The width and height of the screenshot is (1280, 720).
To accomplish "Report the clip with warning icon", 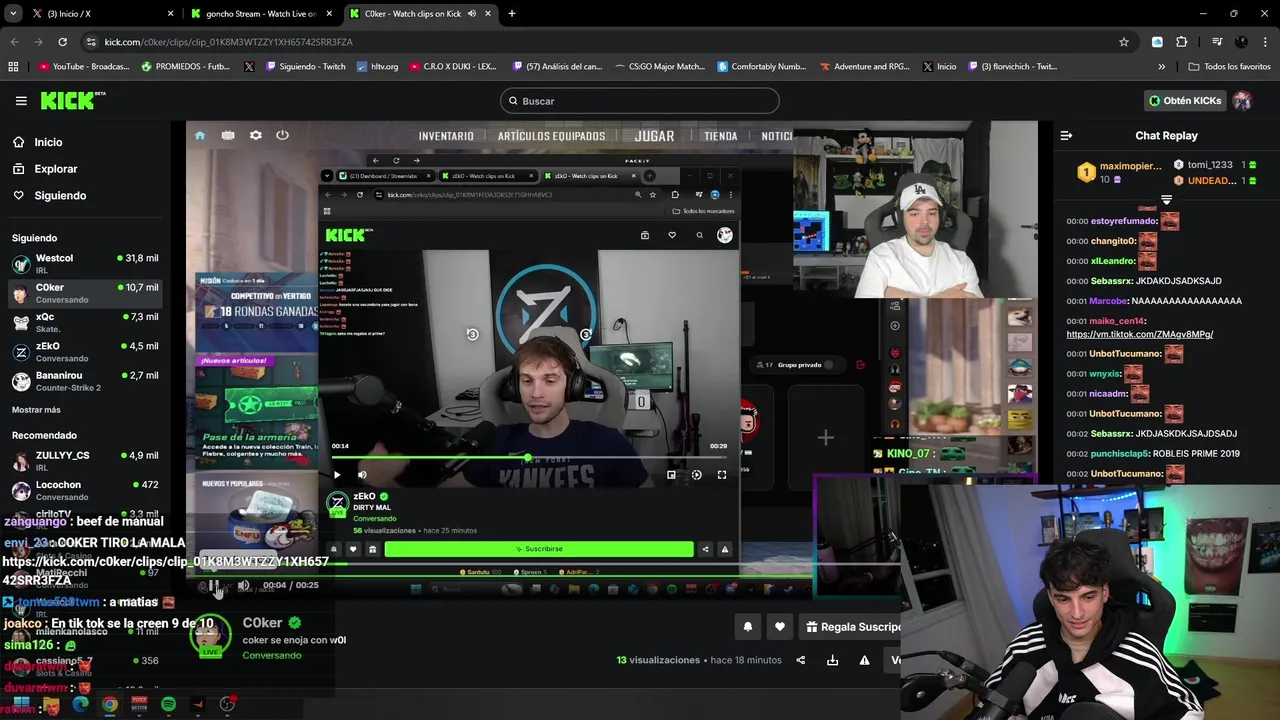I will coord(864,660).
